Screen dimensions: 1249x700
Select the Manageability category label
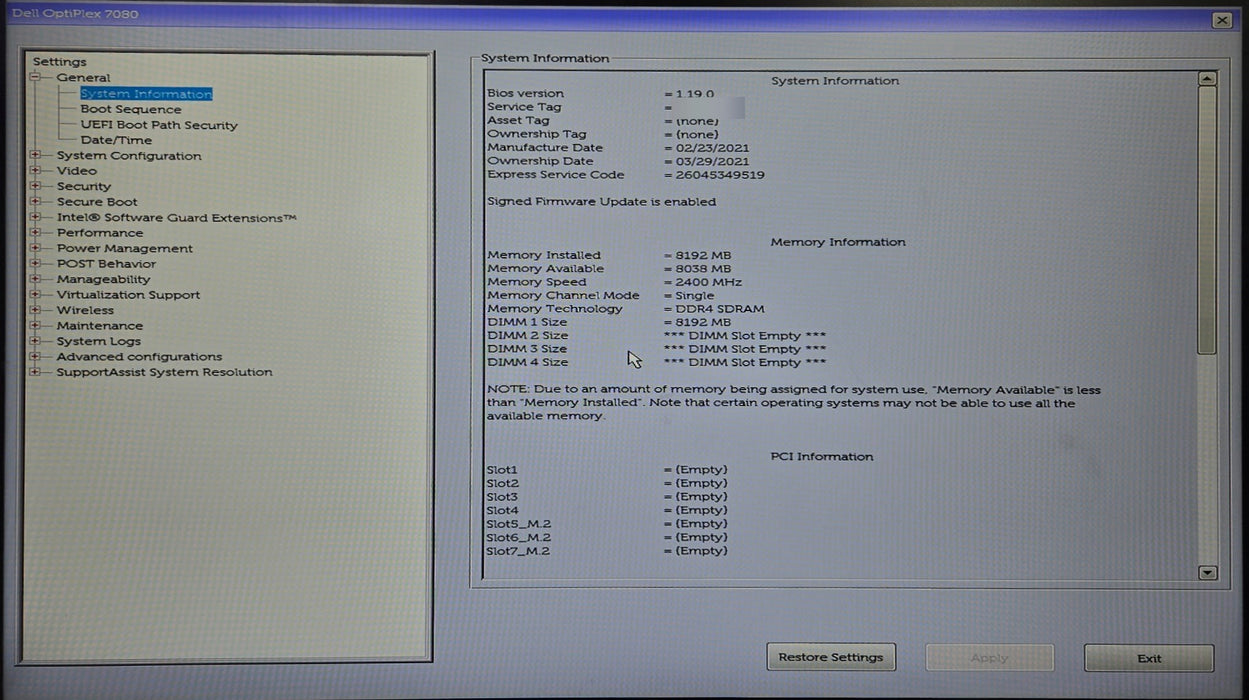(103, 279)
